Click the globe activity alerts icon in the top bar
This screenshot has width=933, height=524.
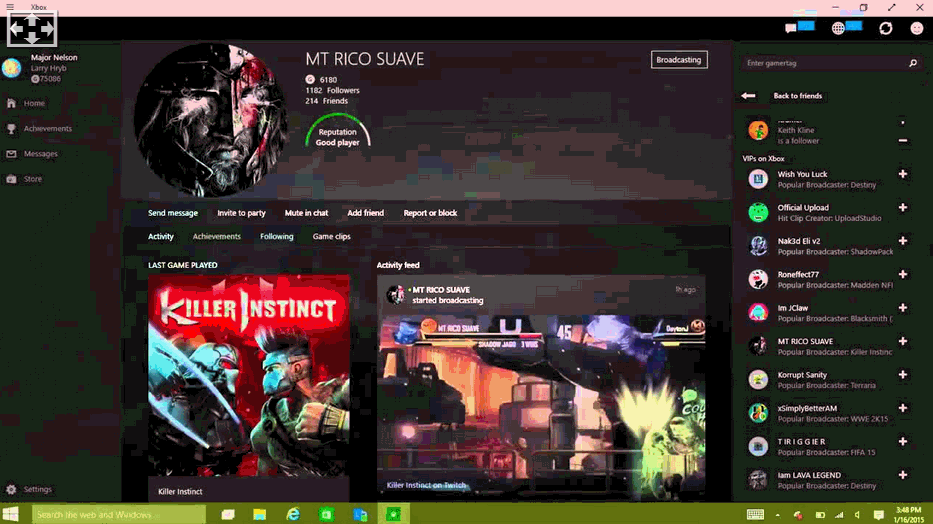tap(838, 28)
